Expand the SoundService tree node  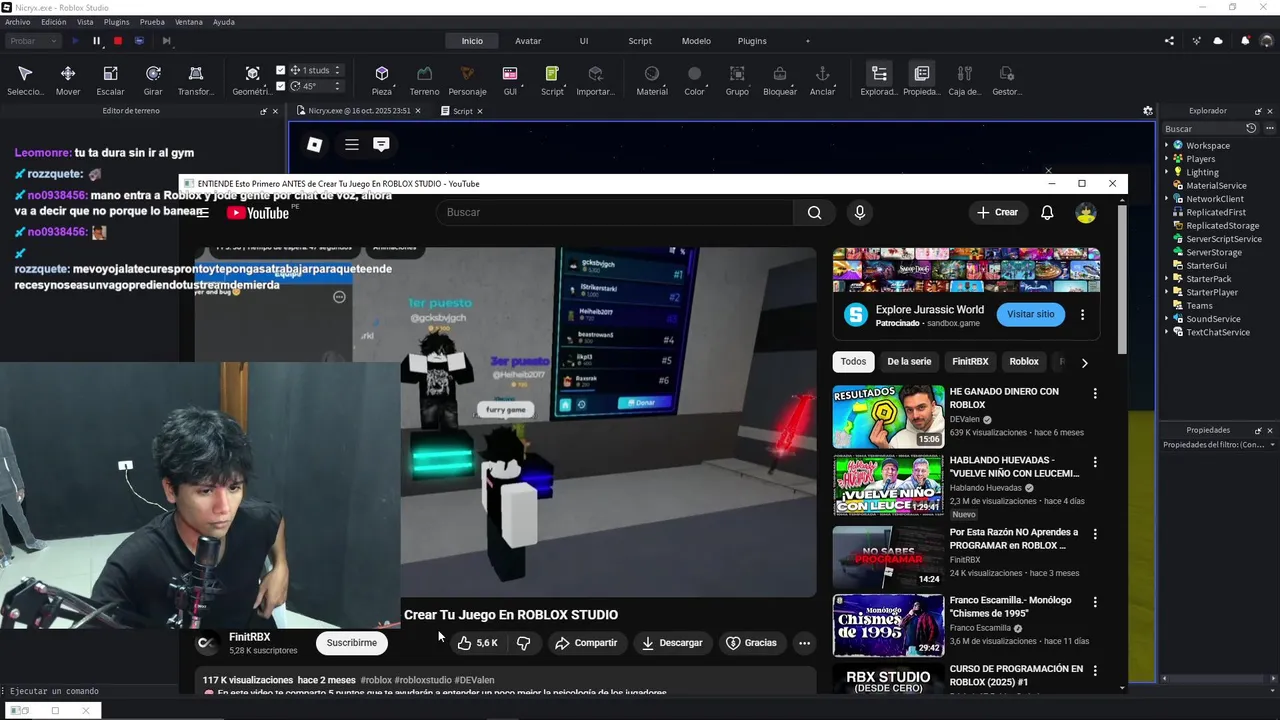1166,319
